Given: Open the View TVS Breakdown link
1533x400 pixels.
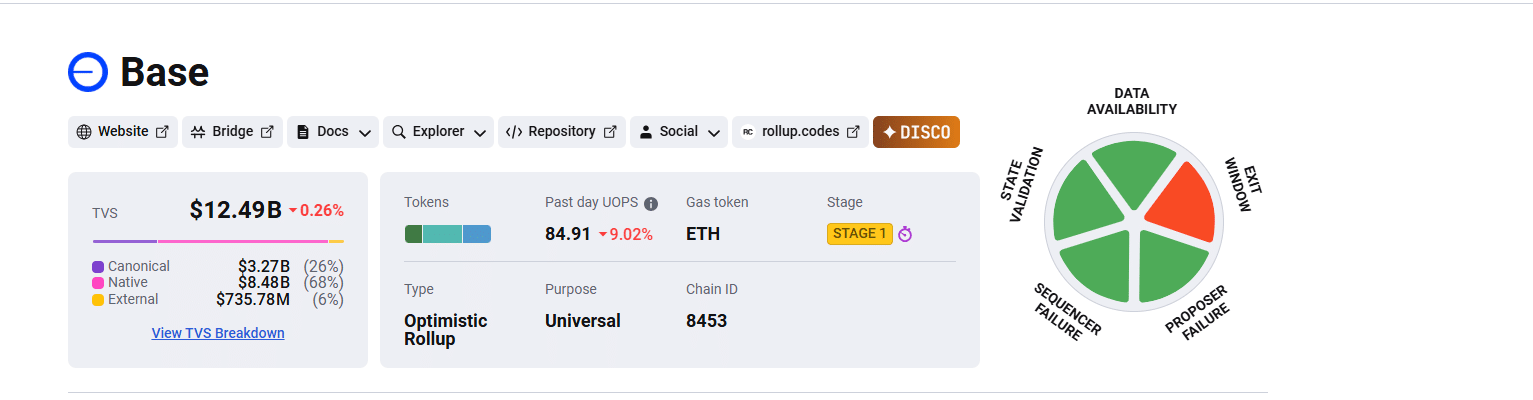Looking at the screenshot, I should (218, 333).
